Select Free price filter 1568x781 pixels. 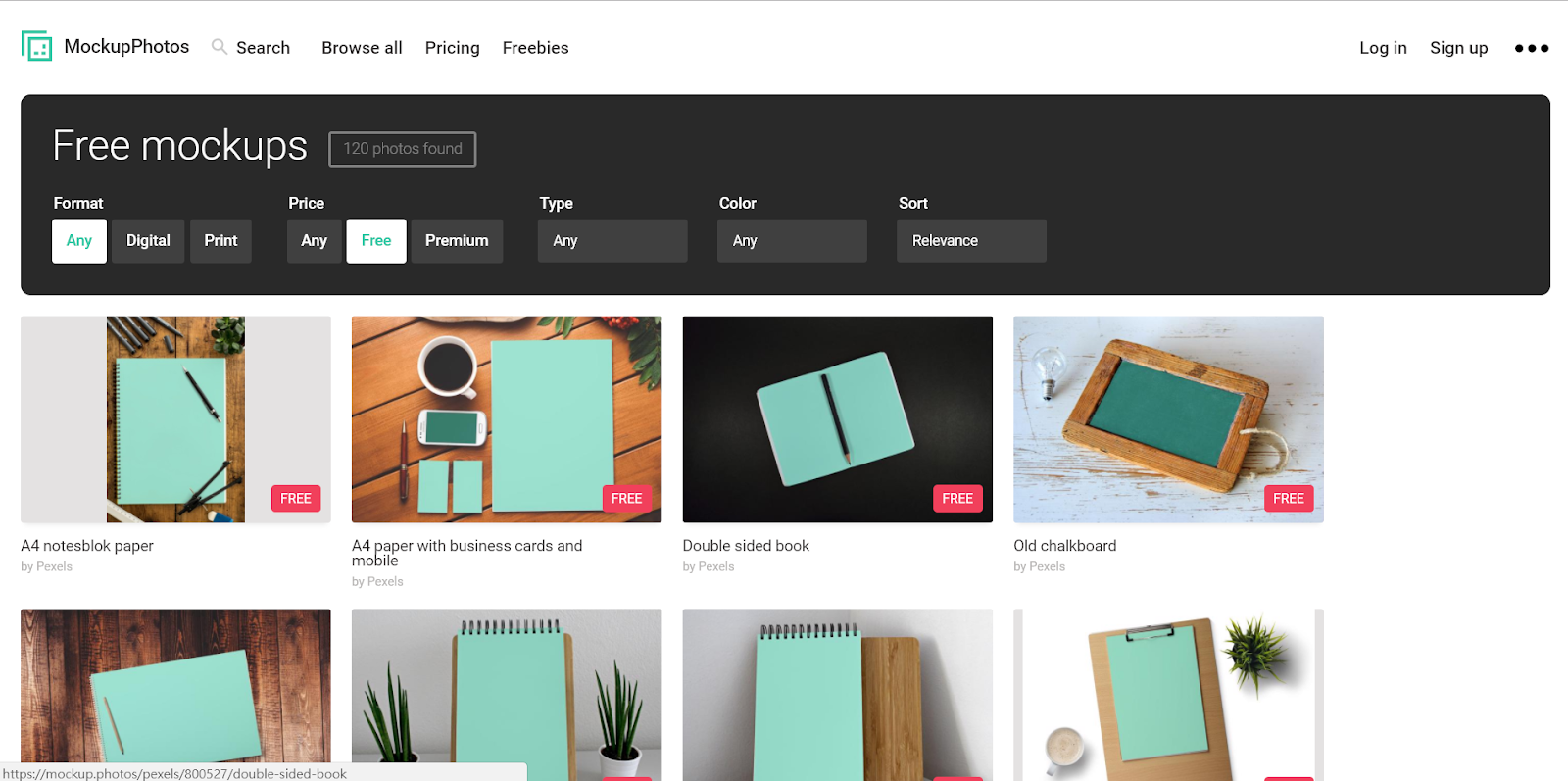[x=376, y=241]
